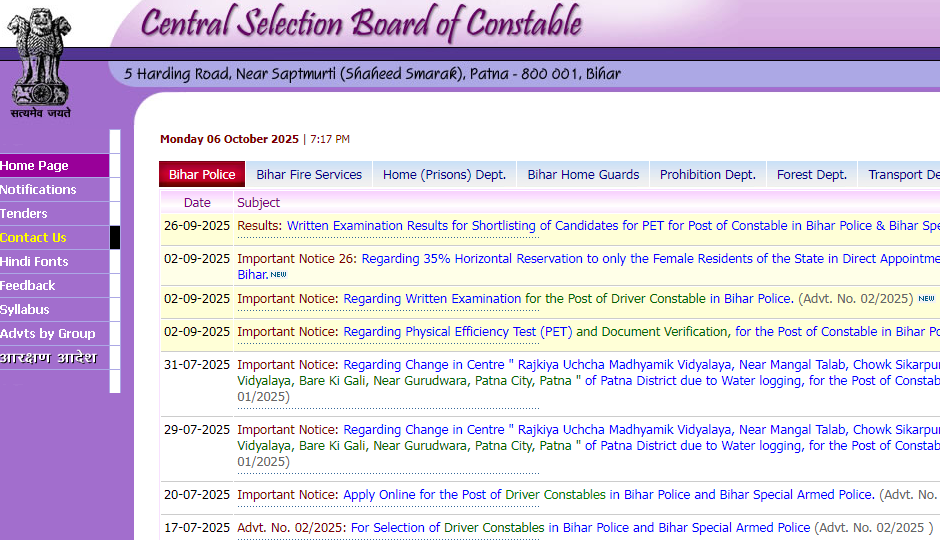This screenshot has height=540, width=940.
Task: Select the Bihar Police tab
Action: tap(202, 175)
